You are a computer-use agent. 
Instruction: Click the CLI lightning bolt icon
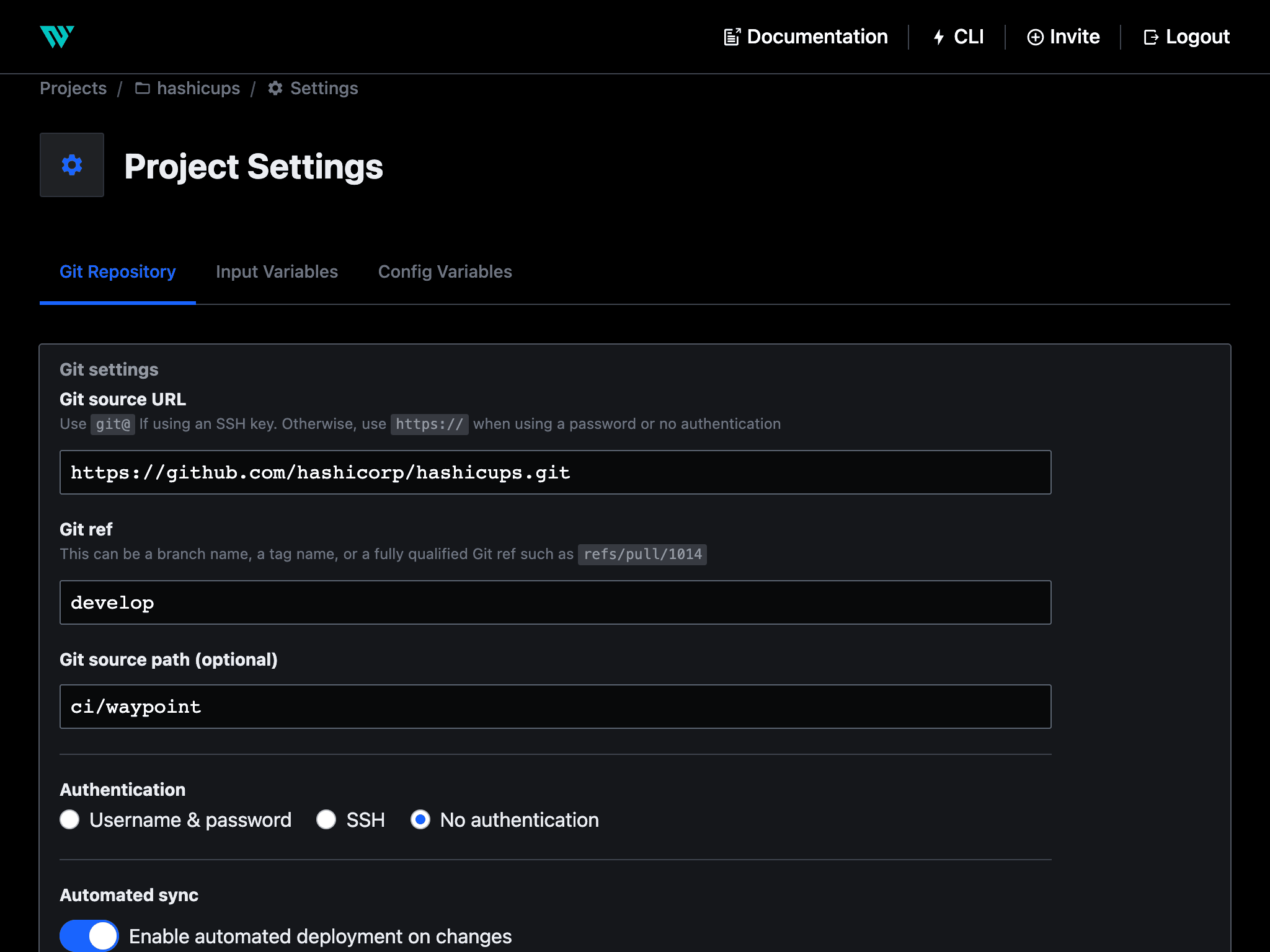tap(939, 37)
